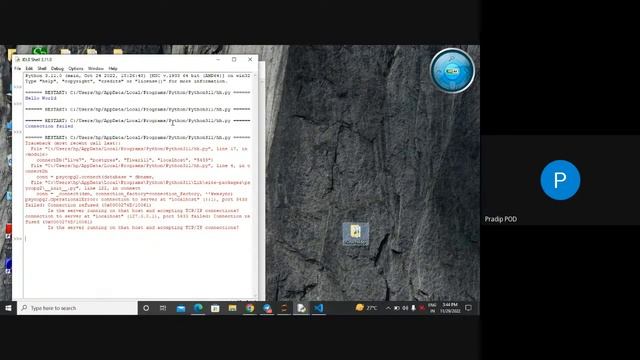Open the Help menu in IDLE
Screen dimensions: 640x360
113,69
